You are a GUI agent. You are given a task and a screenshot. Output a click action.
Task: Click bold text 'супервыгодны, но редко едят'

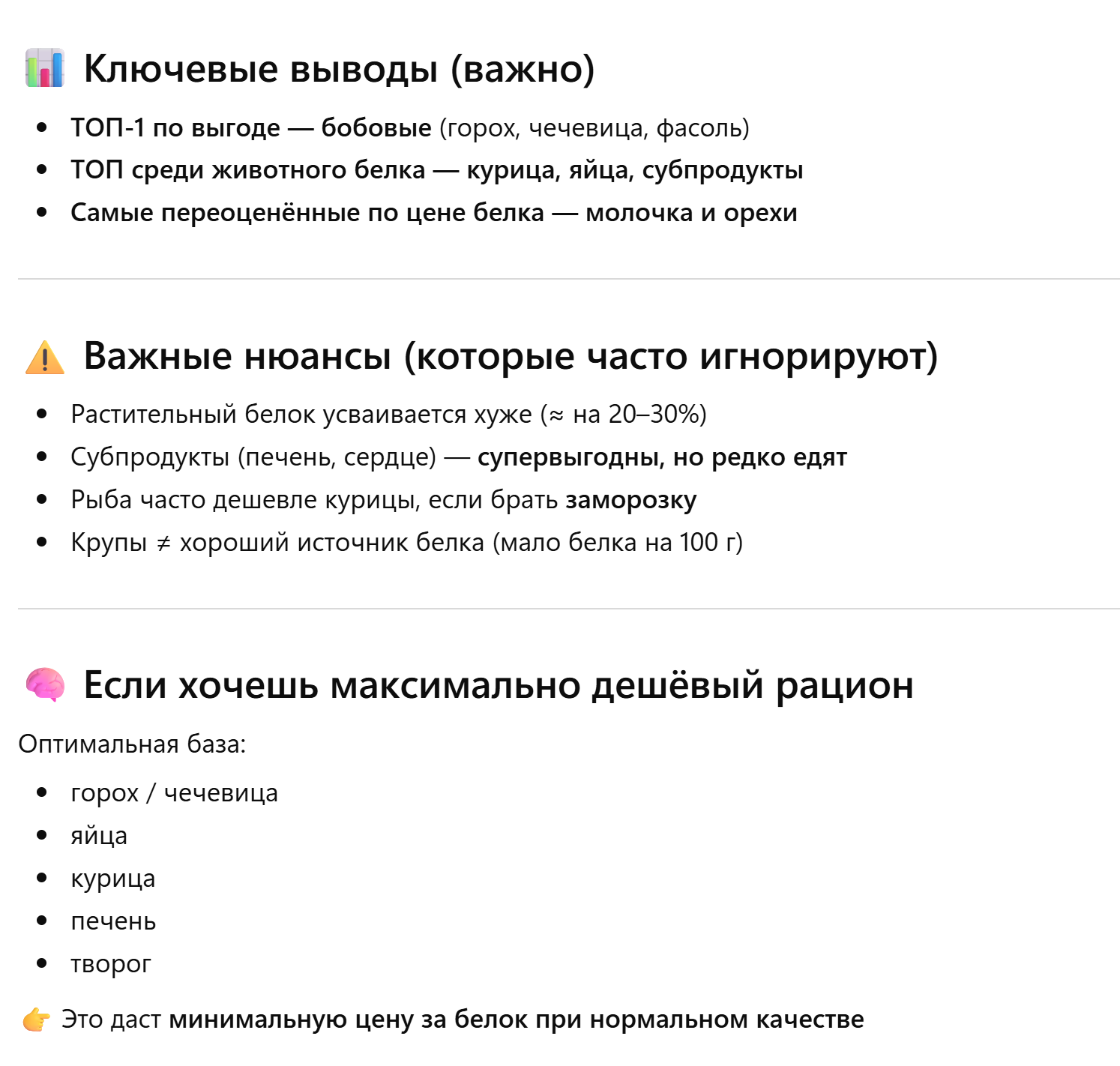coord(662,457)
